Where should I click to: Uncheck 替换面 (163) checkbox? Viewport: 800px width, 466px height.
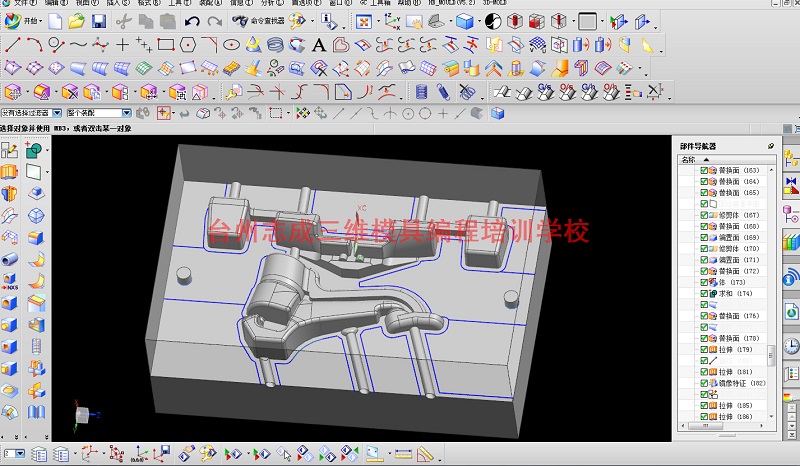[x=704, y=170]
